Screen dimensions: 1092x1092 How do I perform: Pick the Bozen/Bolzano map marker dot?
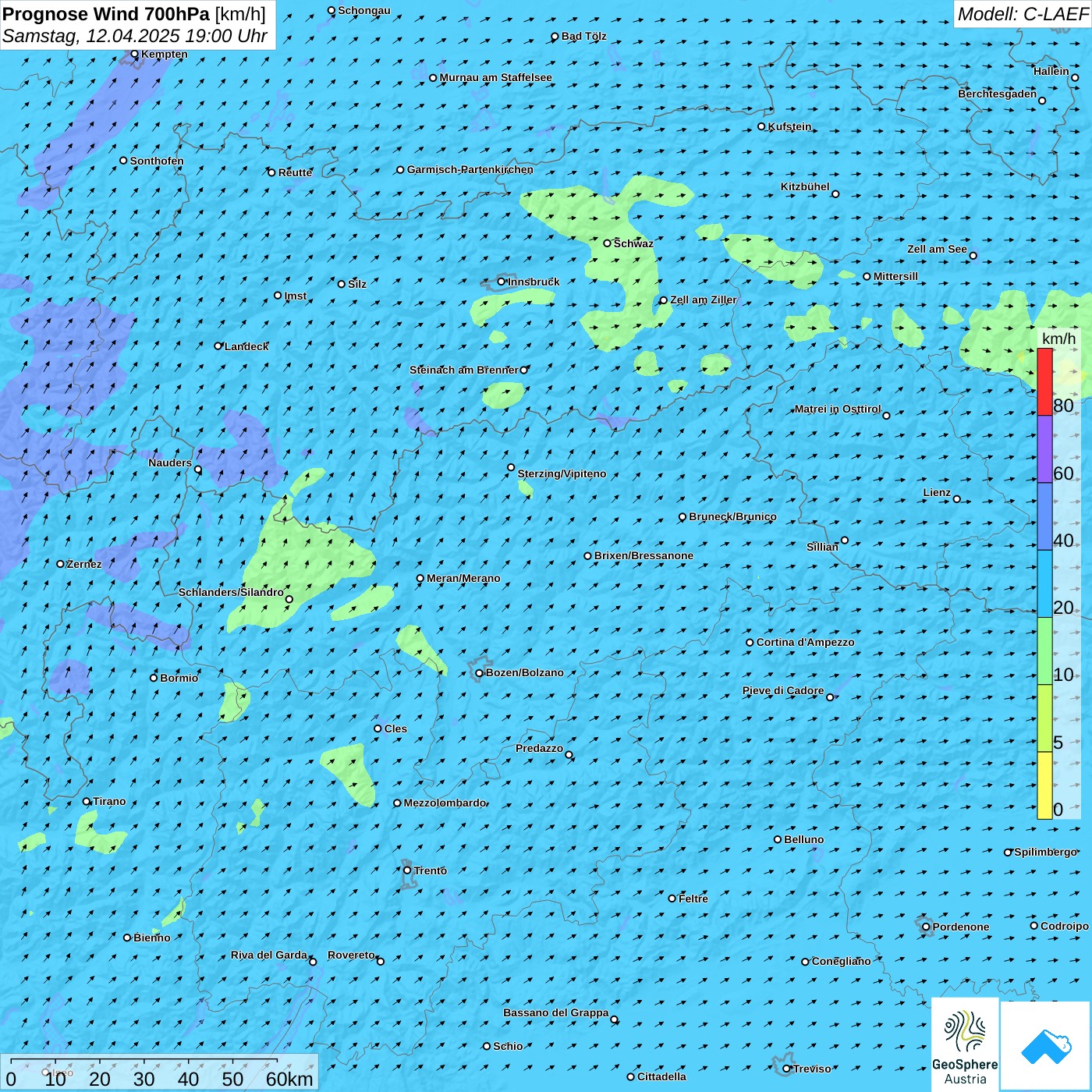[x=480, y=673]
